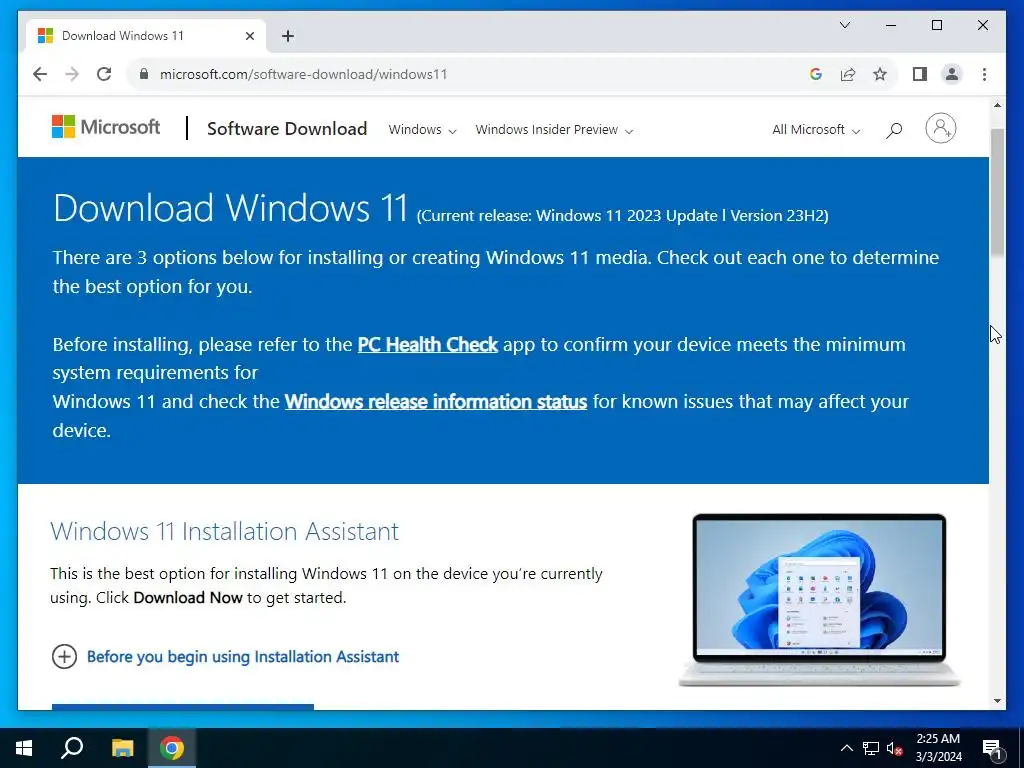Screen dimensions: 1024x768
Task: Click the network tray icon
Action: [871, 748]
